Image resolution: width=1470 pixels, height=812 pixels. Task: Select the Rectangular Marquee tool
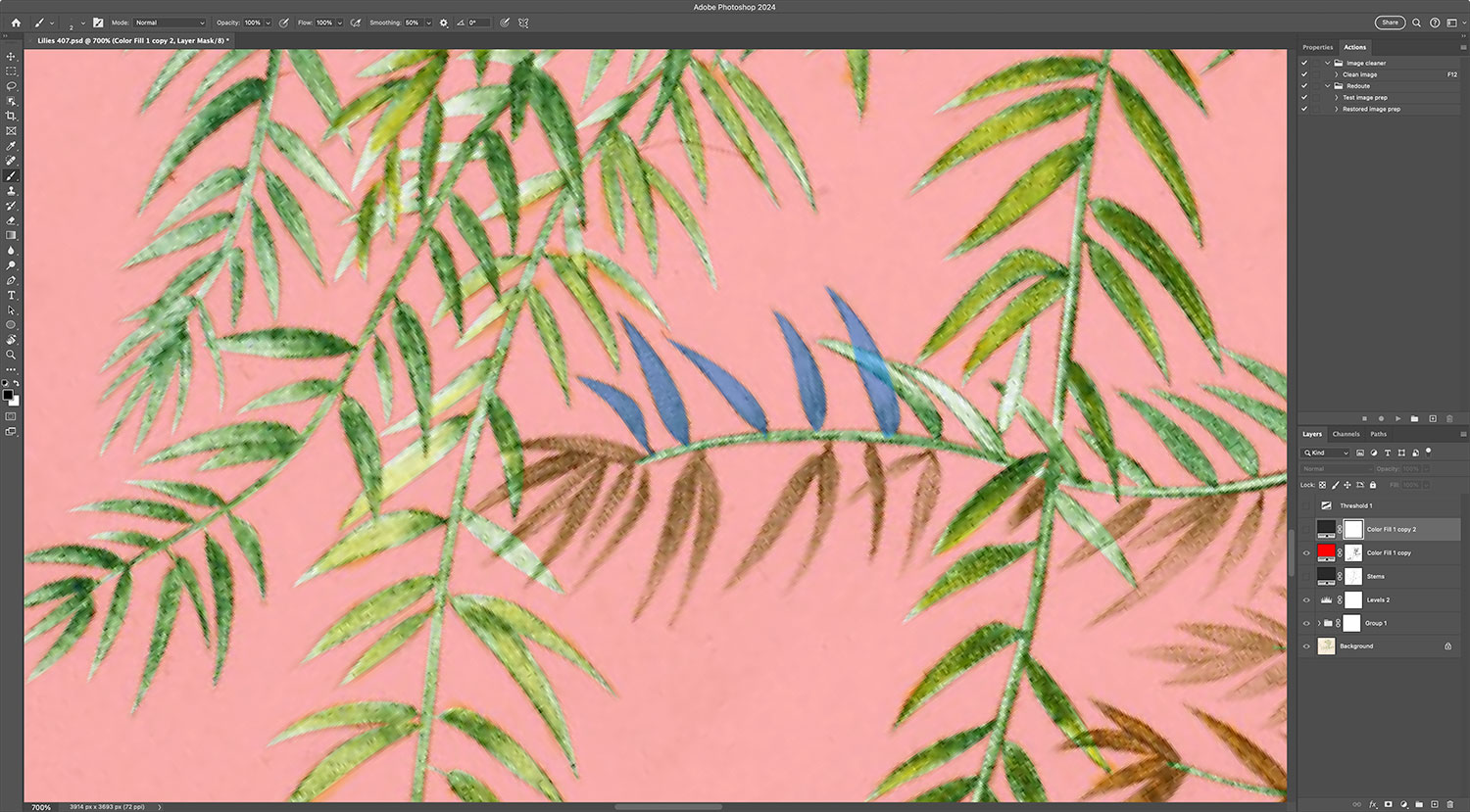[11, 72]
